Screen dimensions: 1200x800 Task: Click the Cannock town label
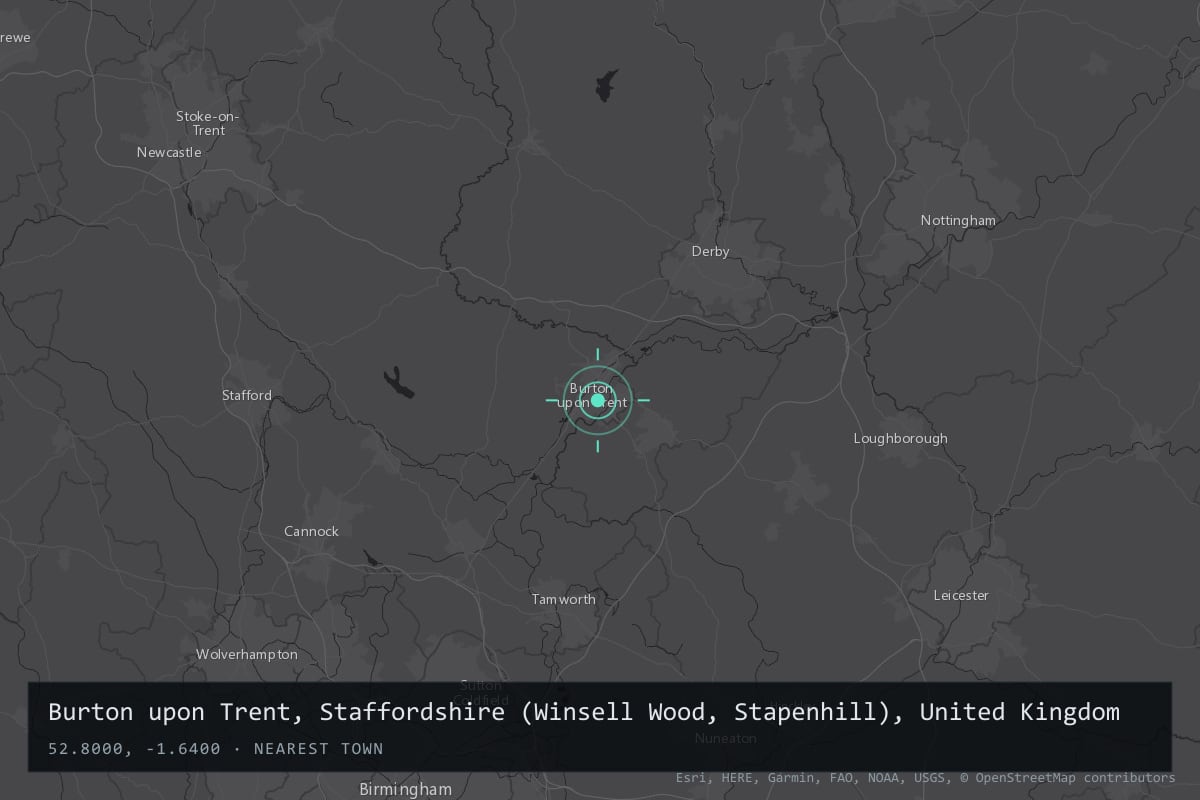311,531
